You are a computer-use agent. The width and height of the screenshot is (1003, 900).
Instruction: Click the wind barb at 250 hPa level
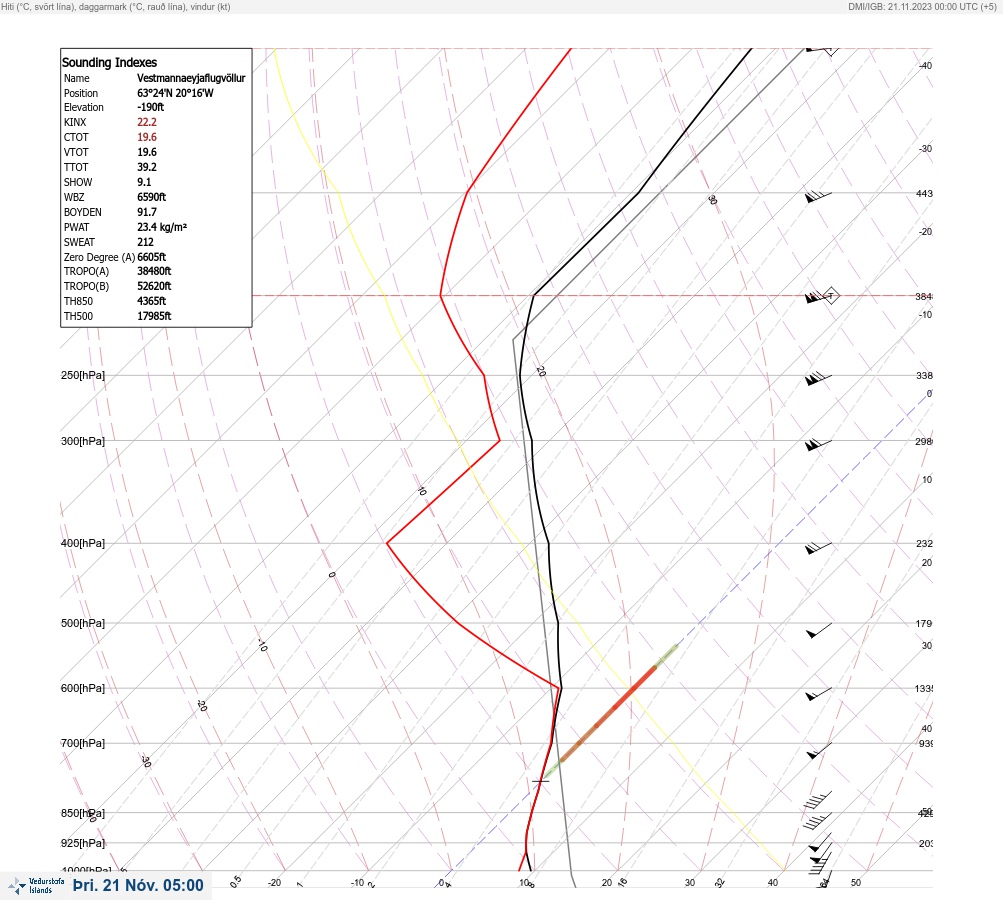point(818,379)
